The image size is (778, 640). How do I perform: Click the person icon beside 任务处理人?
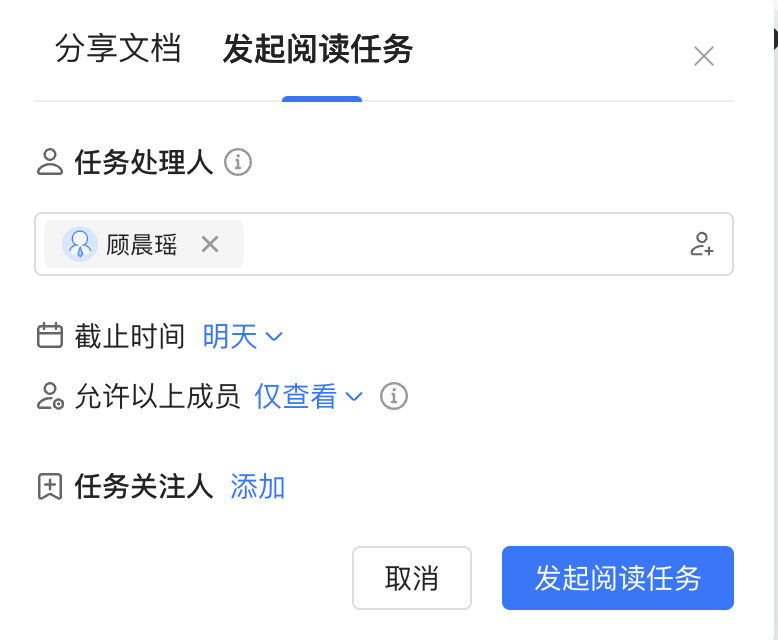click(50, 162)
